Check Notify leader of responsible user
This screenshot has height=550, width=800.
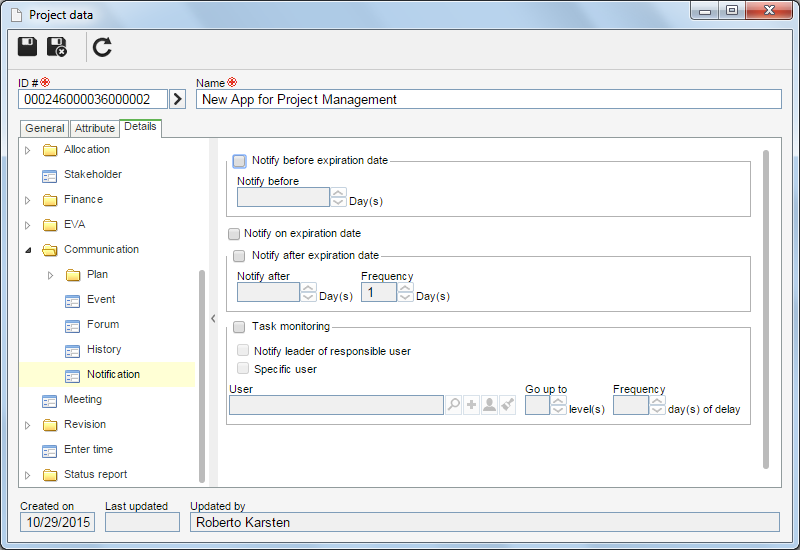click(243, 350)
